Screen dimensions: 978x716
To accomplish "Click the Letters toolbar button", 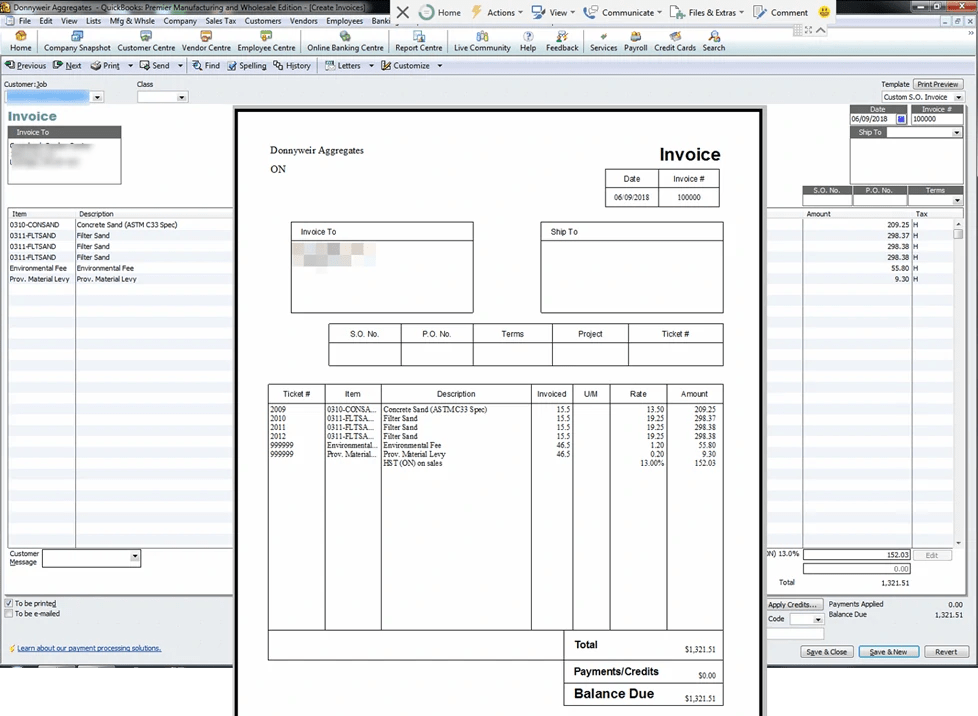I will (343, 65).
